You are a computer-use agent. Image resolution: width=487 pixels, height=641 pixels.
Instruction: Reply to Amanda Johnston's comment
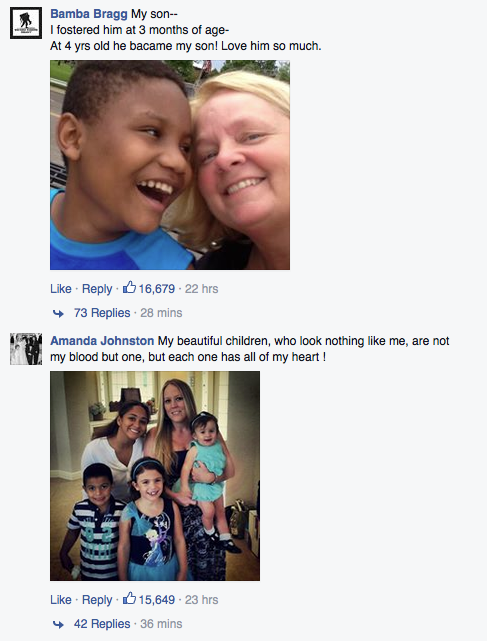pyautogui.click(x=97, y=600)
